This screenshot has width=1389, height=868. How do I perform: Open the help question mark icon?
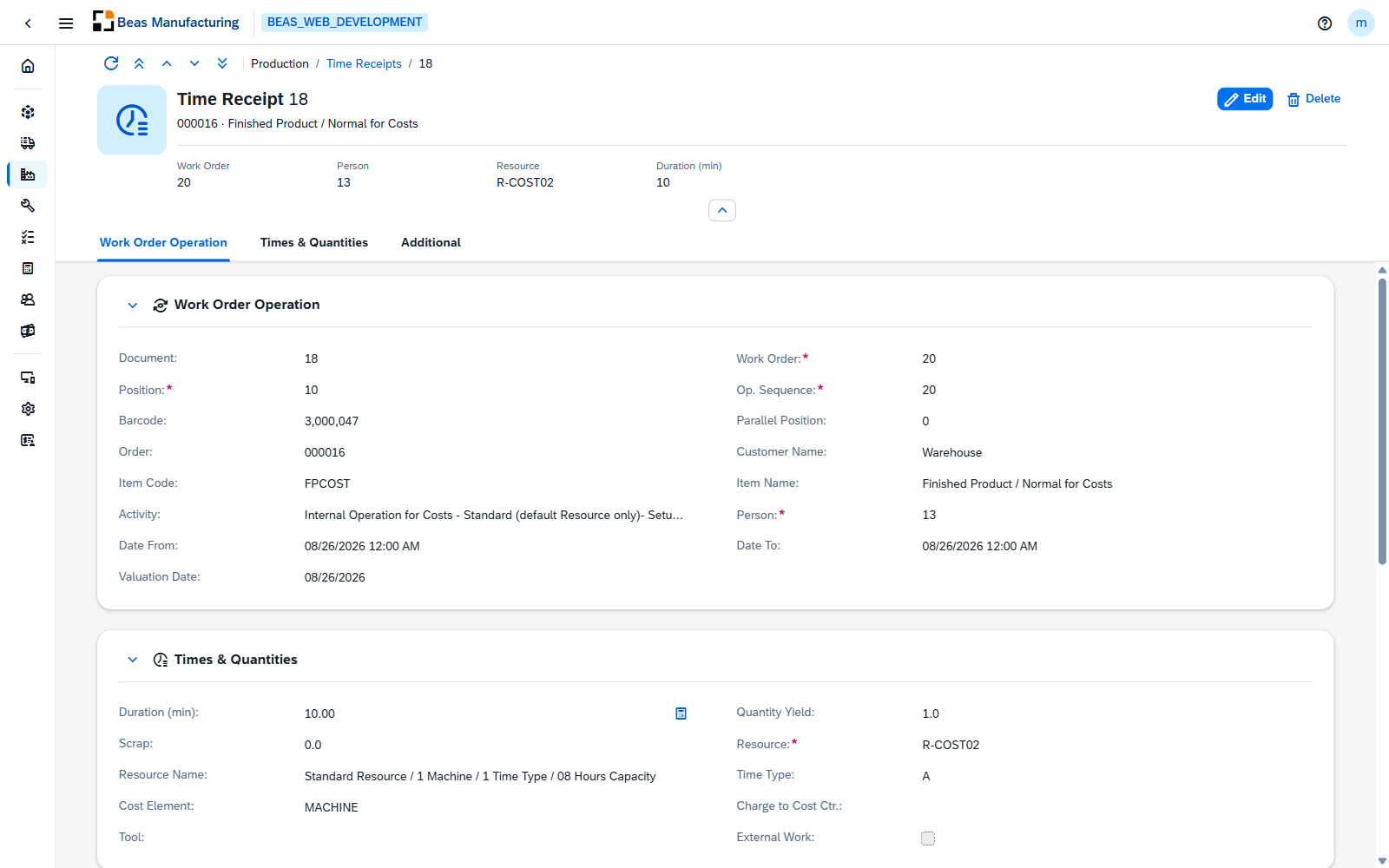(1325, 23)
